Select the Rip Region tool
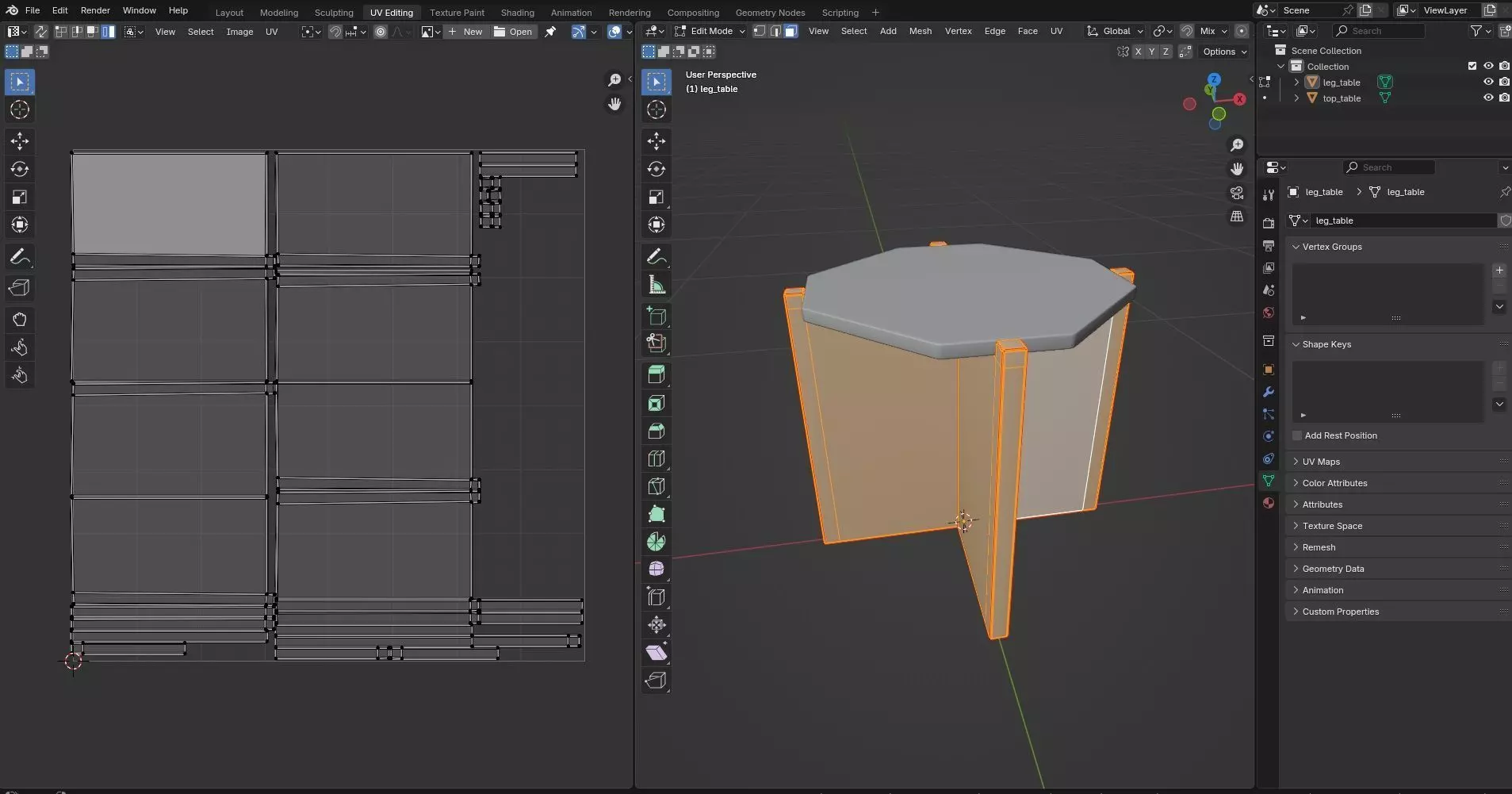Viewport: 1512px width, 794px height. click(656, 680)
